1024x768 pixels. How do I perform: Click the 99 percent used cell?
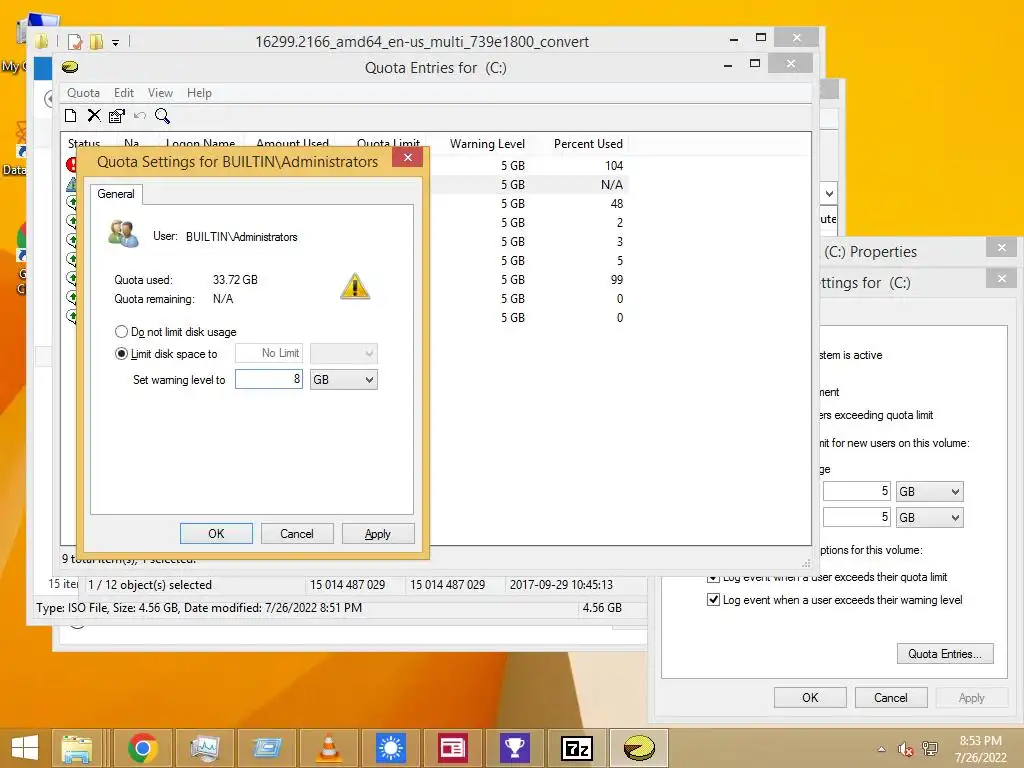coord(616,280)
